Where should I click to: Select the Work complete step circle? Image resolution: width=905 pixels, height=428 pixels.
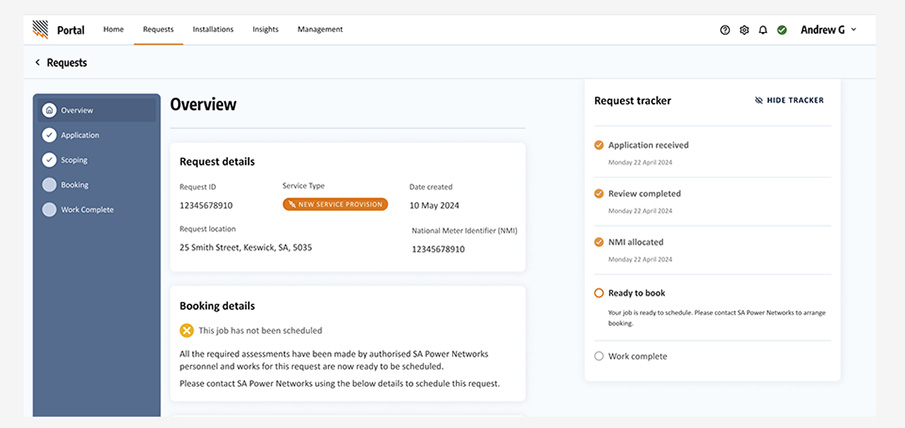(x=599, y=356)
